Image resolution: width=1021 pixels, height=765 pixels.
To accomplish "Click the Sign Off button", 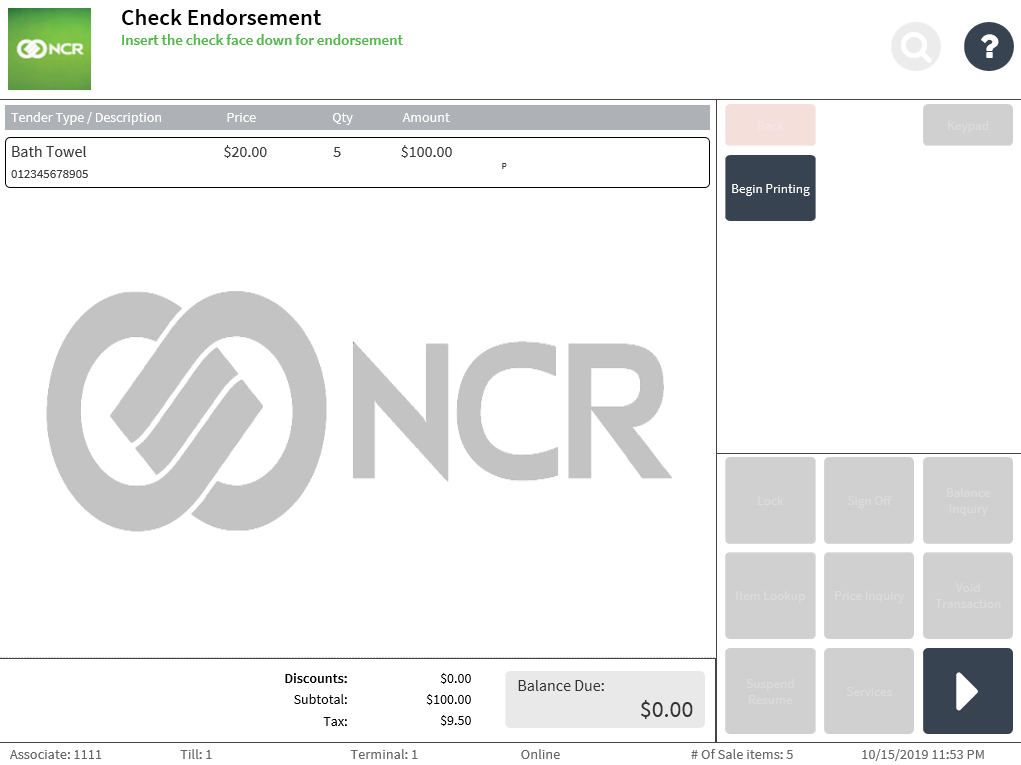I will tap(869, 500).
